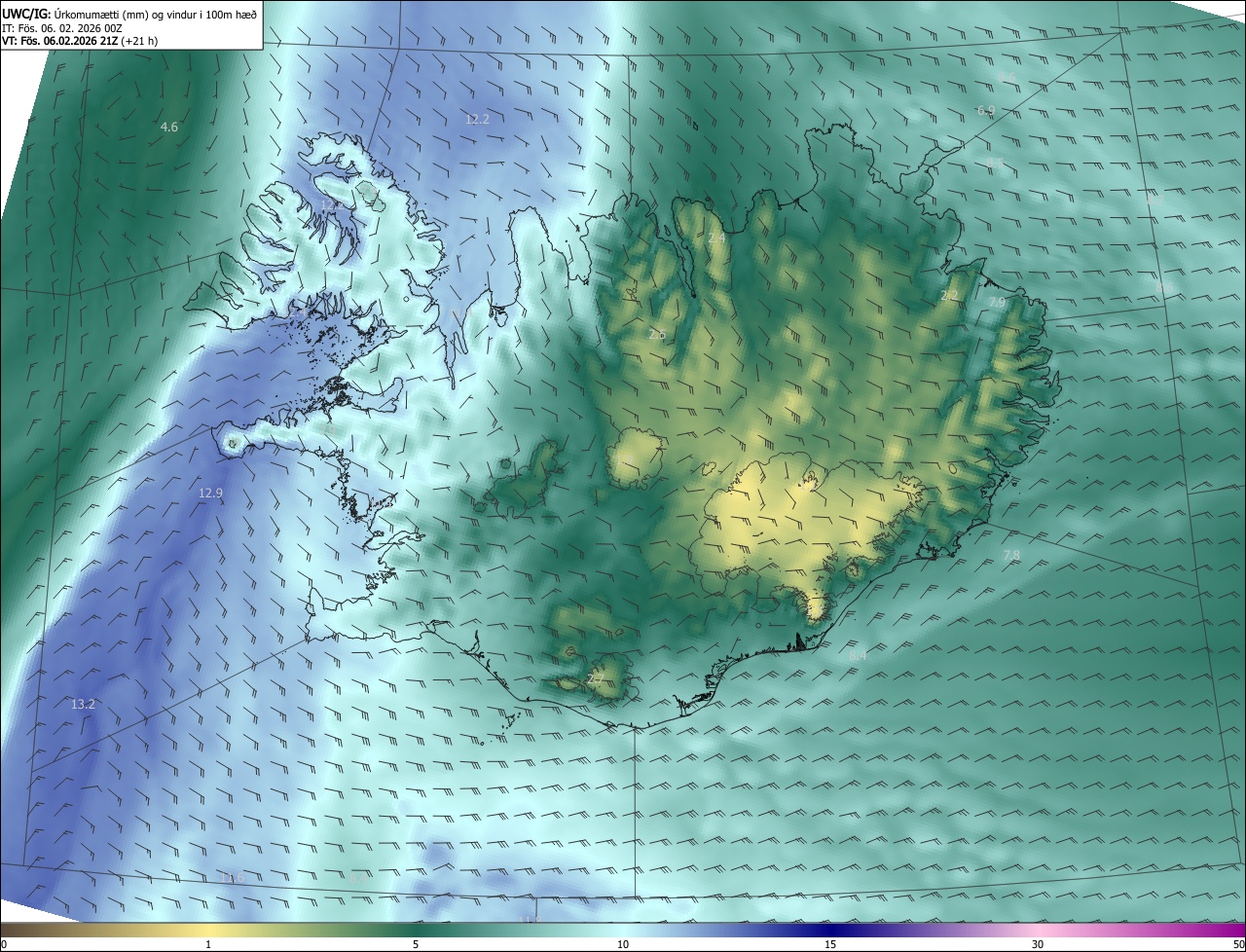Click the 12.2 value label north of Iceland
This screenshot has height=952, width=1246.
[477, 119]
